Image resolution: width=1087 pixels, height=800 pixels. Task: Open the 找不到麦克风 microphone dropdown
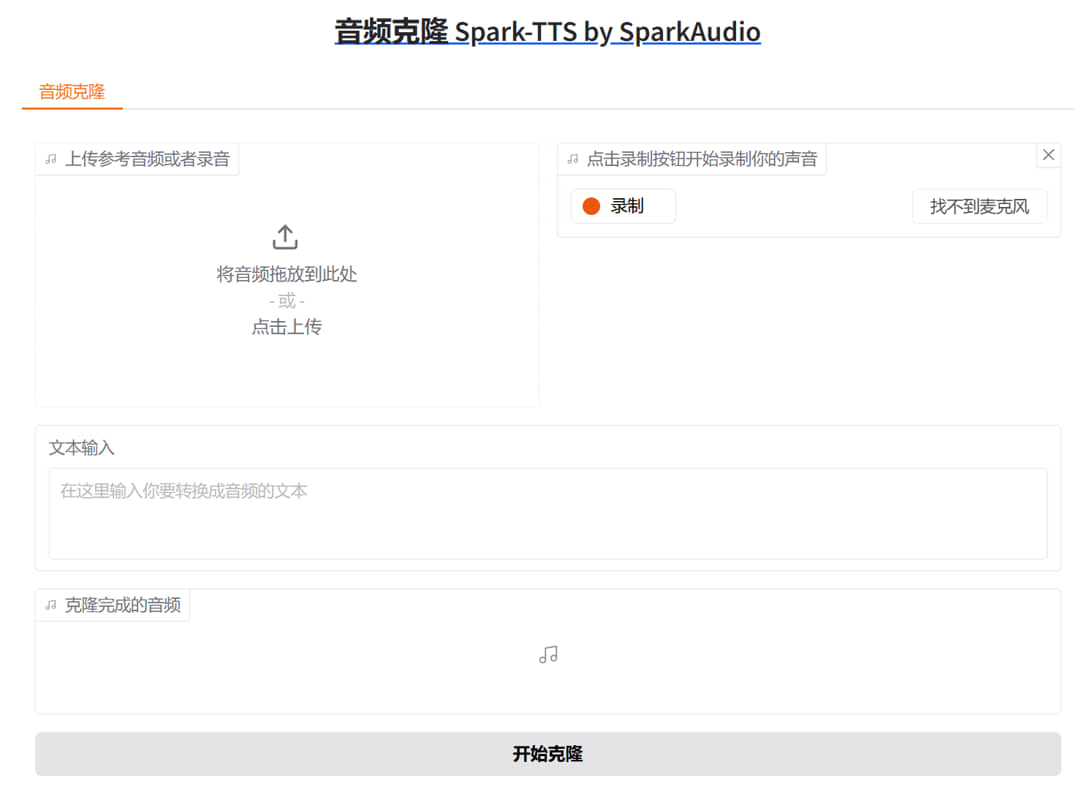point(979,206)
